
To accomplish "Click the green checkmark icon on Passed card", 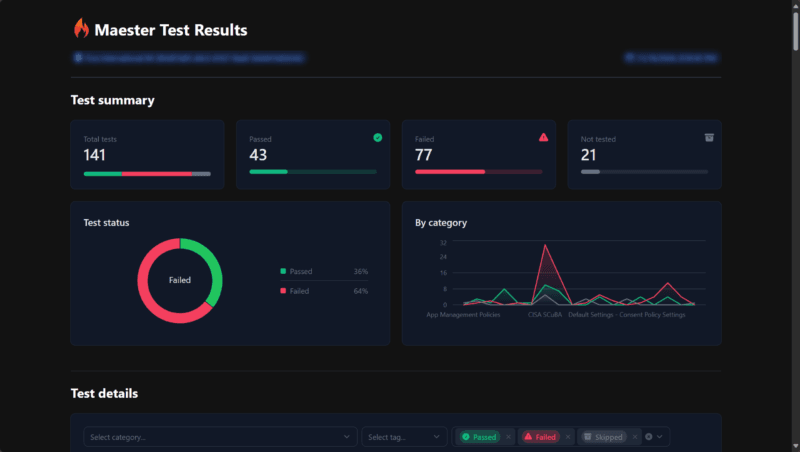I will click(378, 137).
